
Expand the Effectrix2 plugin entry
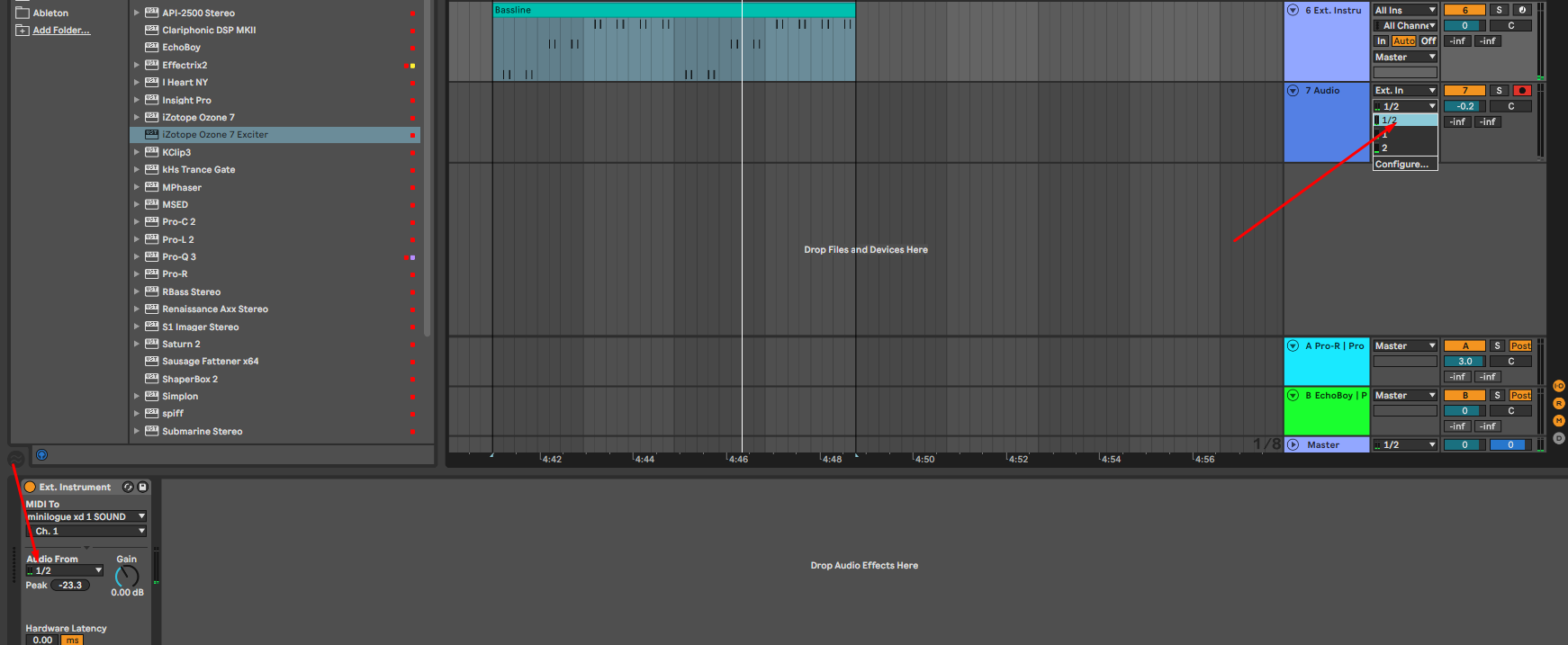click(x=137, y=66)
